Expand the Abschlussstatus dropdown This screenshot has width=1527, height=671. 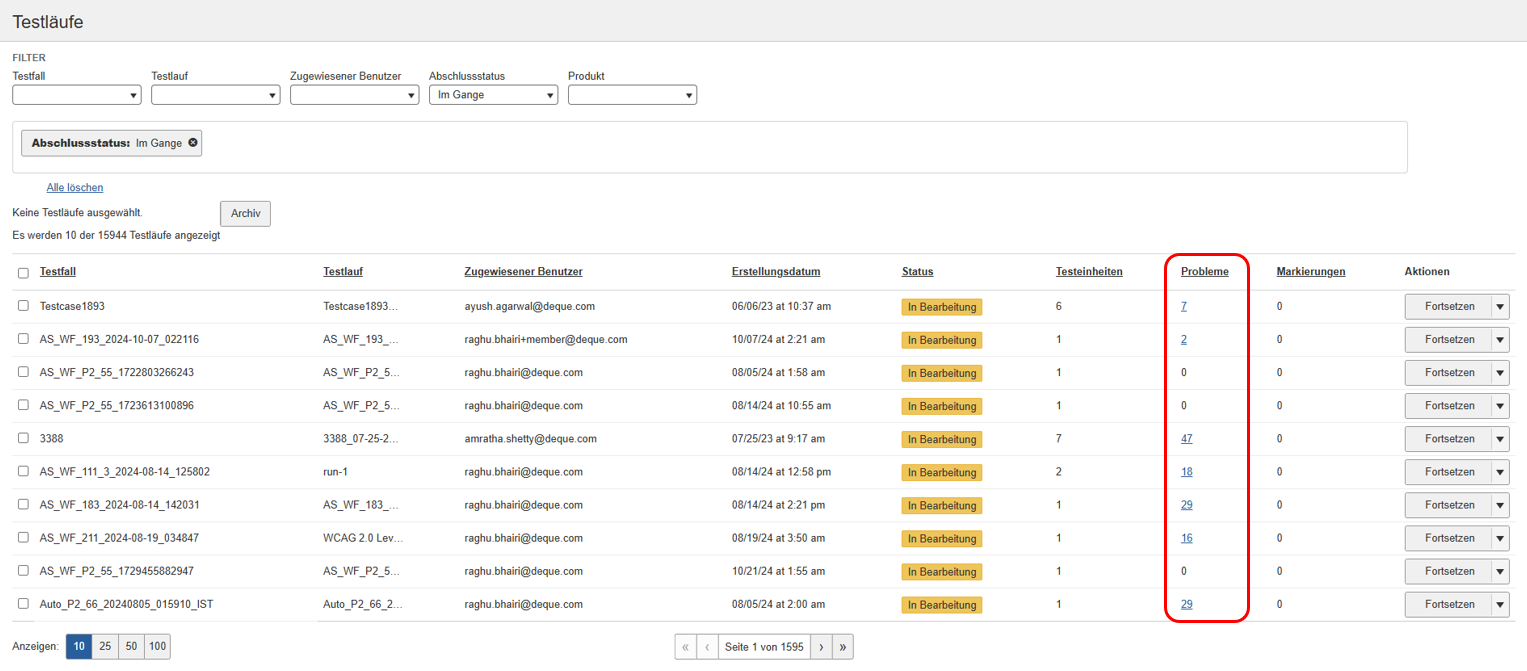tap(493, 95)
